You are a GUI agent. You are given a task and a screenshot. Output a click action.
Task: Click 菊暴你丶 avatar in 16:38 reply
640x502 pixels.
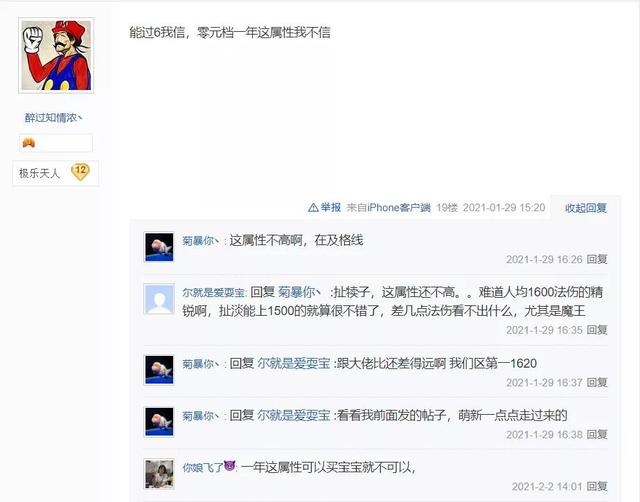159,422
